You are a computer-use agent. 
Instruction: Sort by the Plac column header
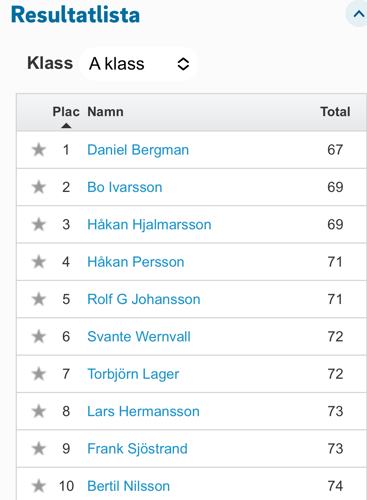point(66,112)
